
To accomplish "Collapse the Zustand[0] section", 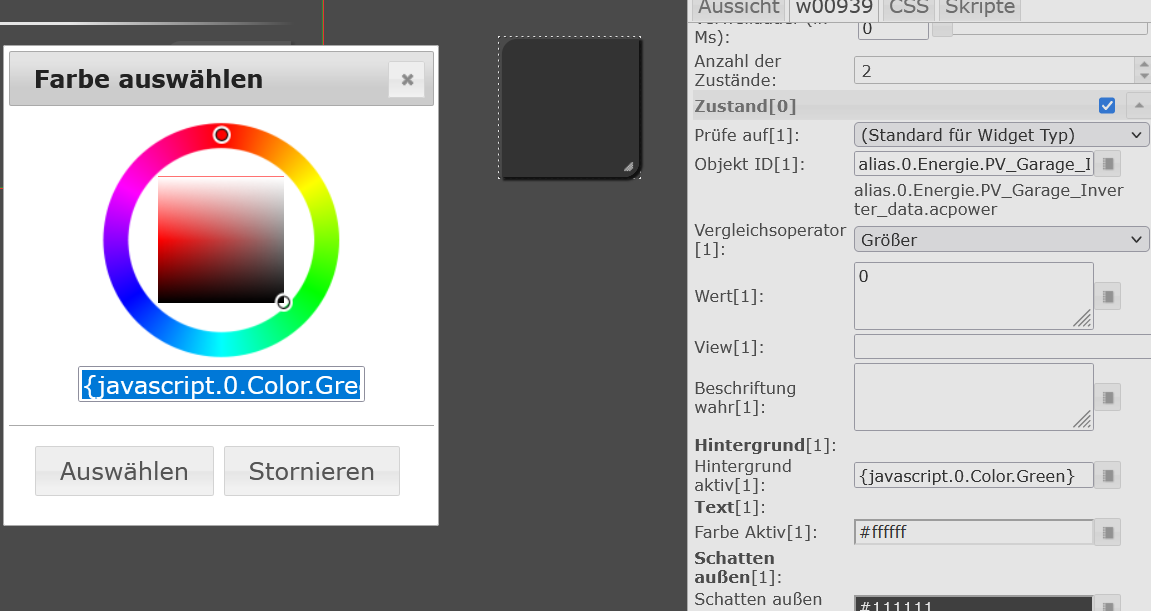I will 1138,106.
